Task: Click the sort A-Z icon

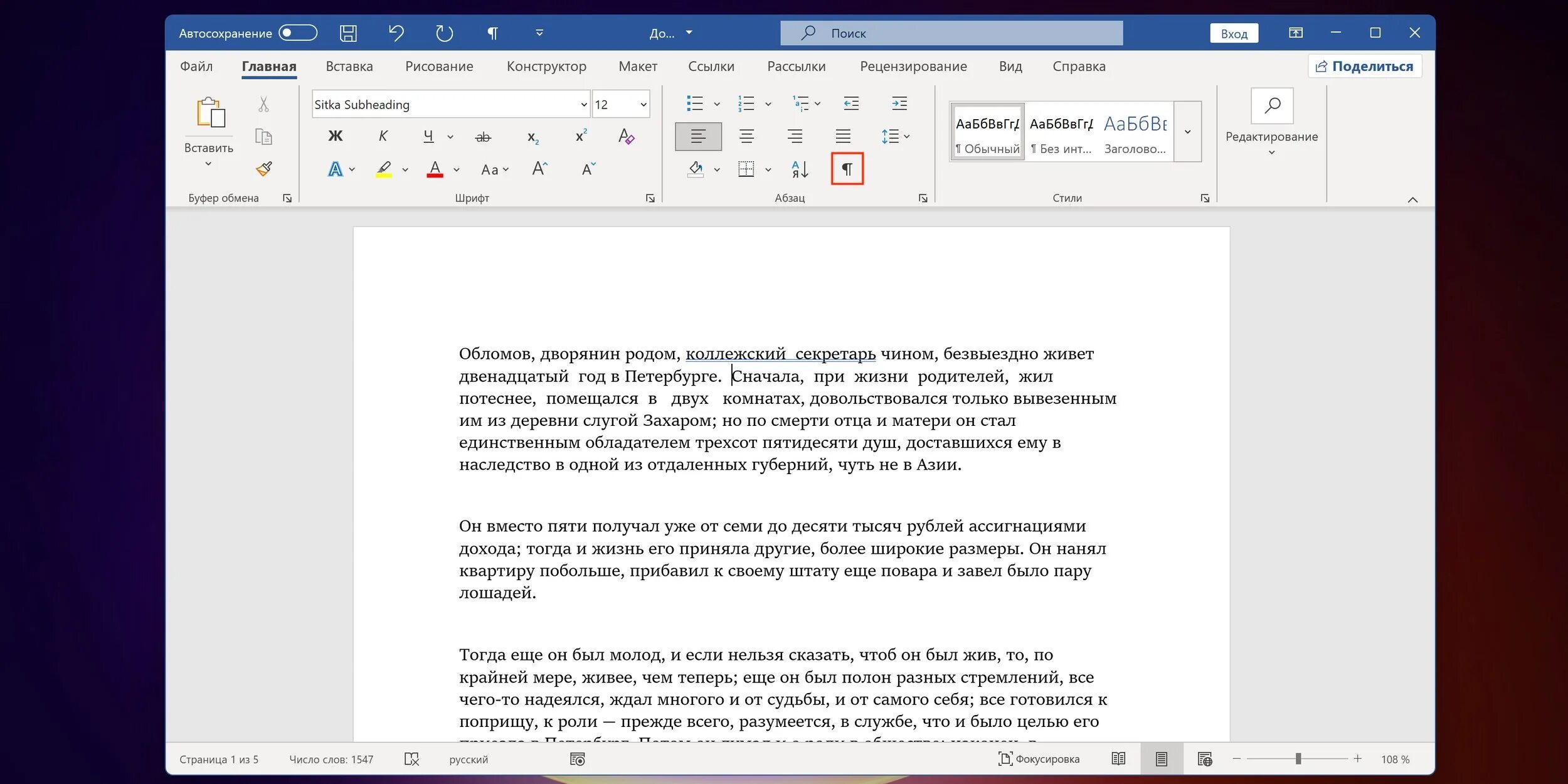Action: [799, 169]
